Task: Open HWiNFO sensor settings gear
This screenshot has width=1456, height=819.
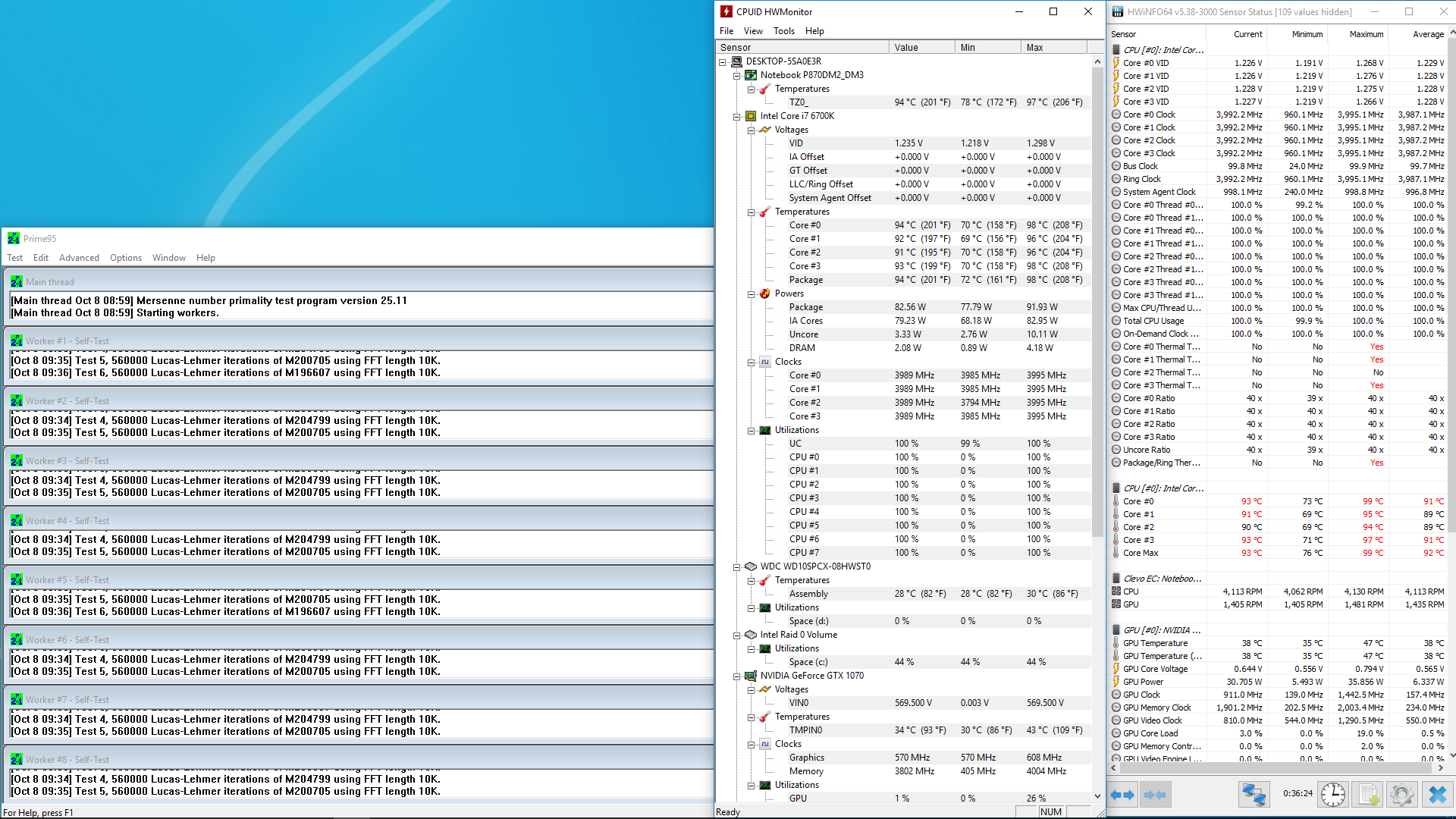Action: (1402, 795)
